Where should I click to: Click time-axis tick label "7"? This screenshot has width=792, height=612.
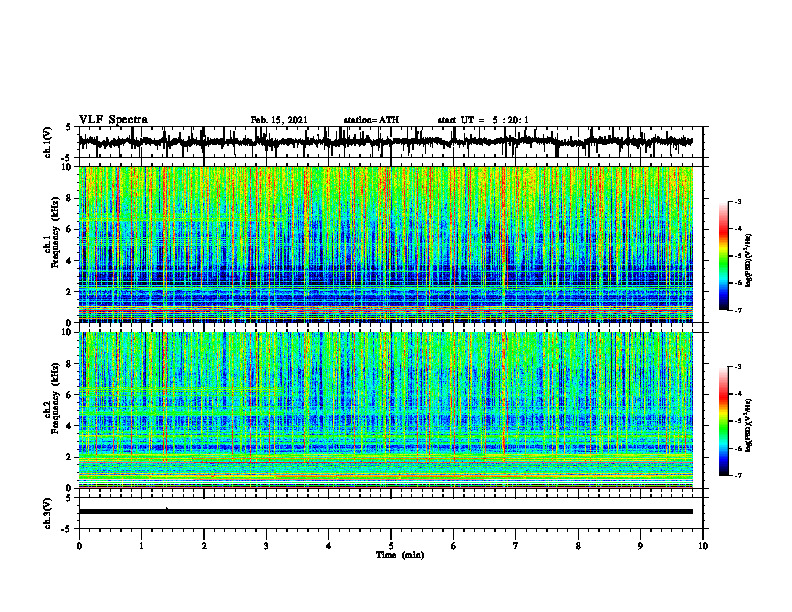pyautogui.click(x=516, y=546)
